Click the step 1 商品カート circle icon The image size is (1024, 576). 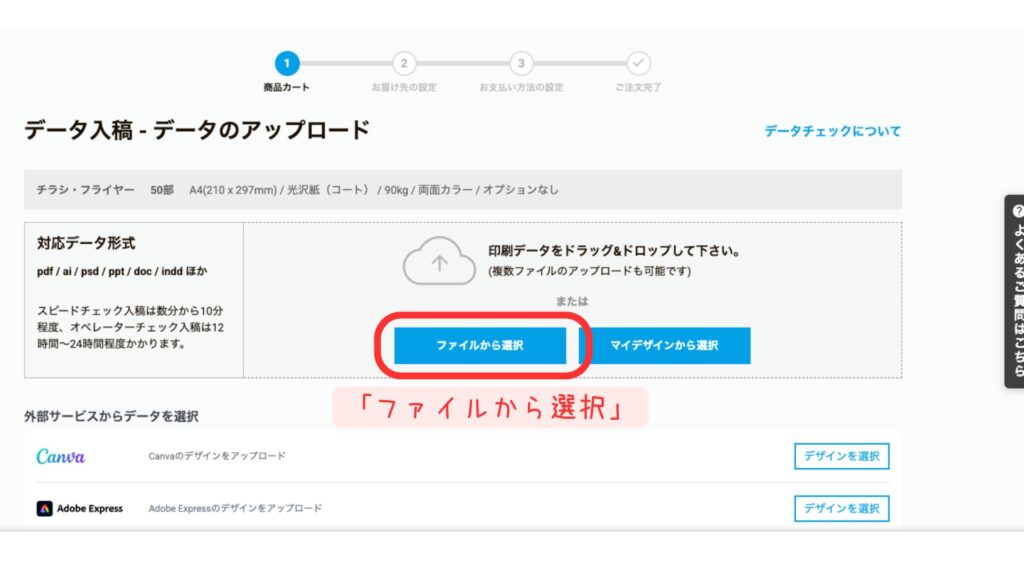click(x=288, y=62)
